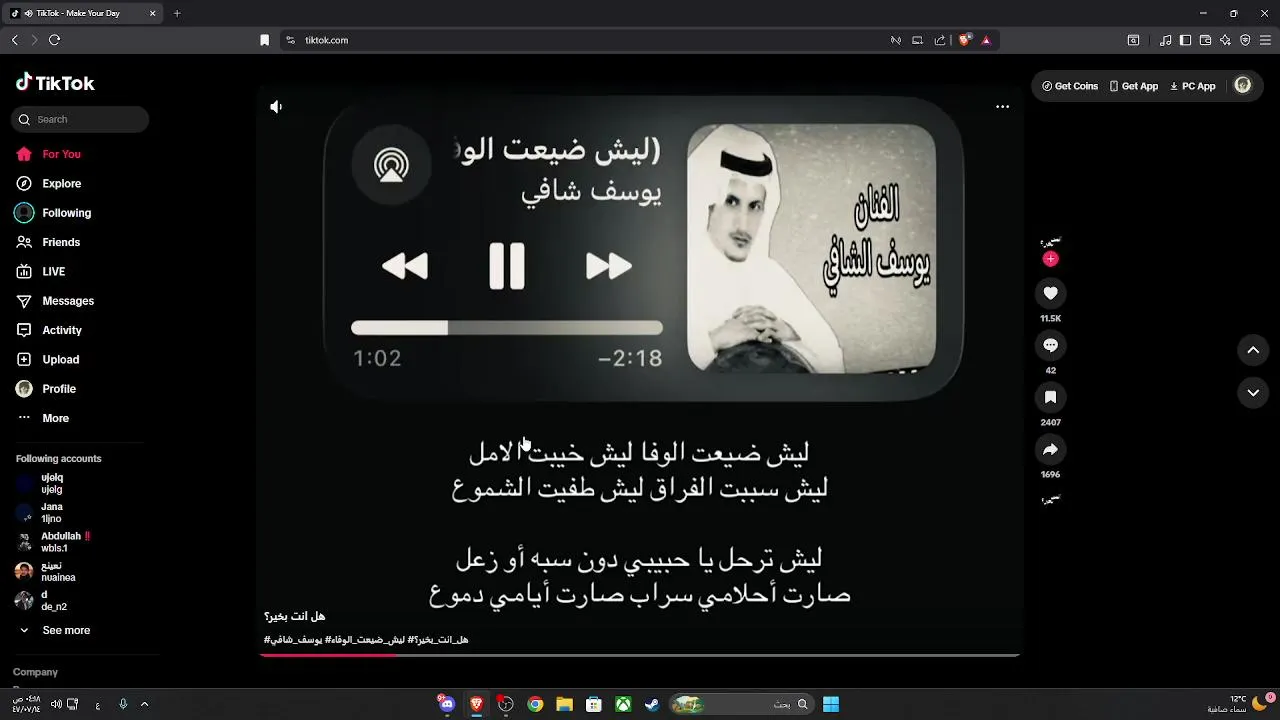
Task: Open video options three-dots menu
Action: click(x=1002, y=106)
